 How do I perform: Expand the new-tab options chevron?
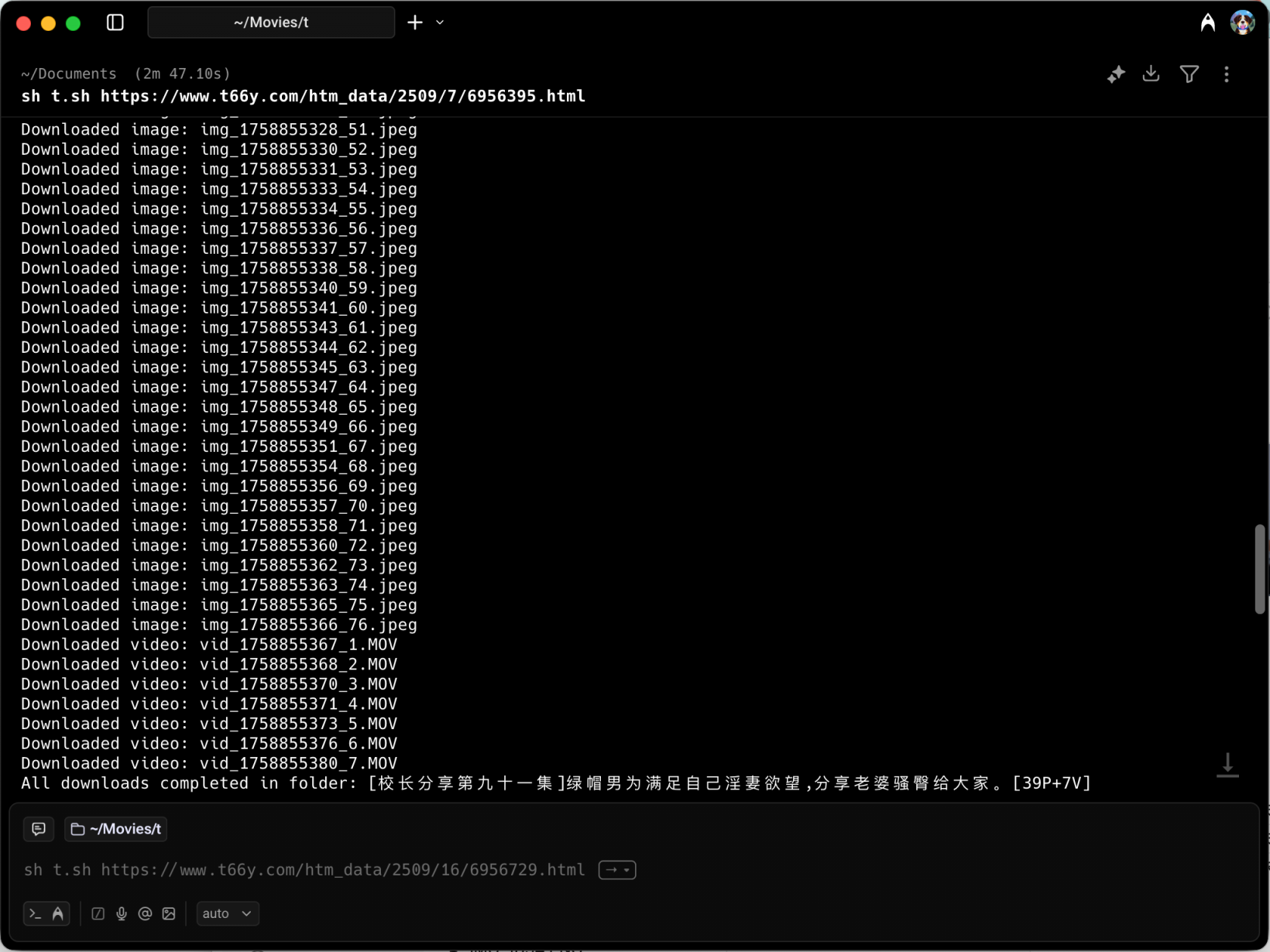tap(440, 22)
